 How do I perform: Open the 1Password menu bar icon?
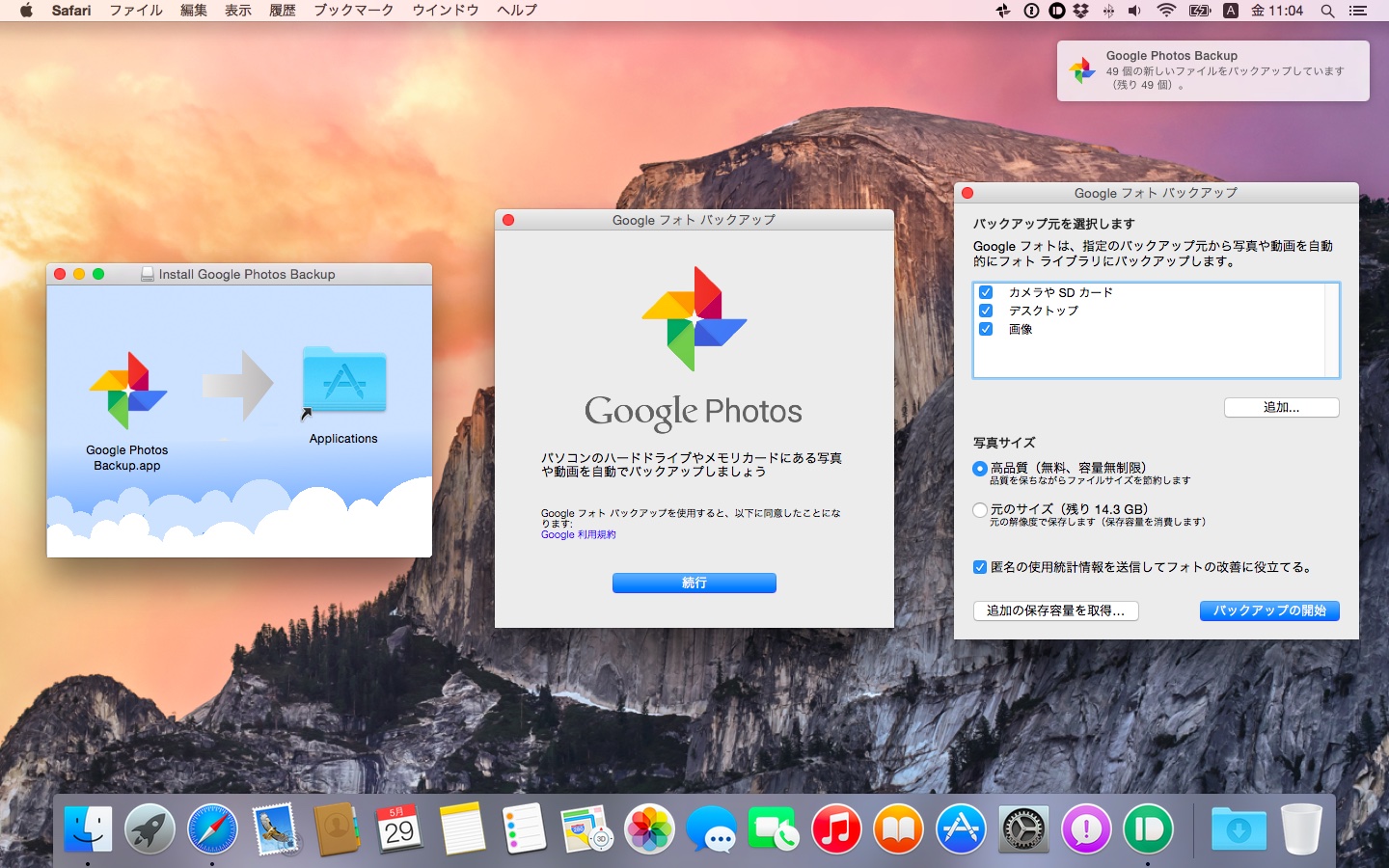pos(1031,11)
